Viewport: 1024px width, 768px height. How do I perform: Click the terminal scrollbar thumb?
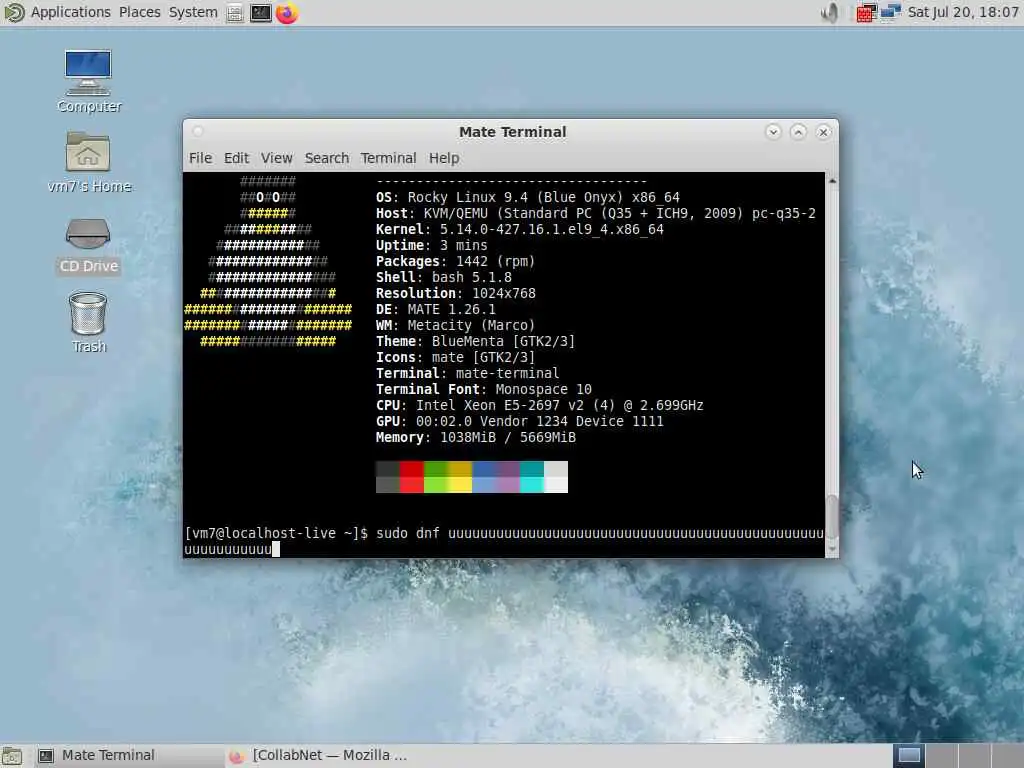point(832,517)
